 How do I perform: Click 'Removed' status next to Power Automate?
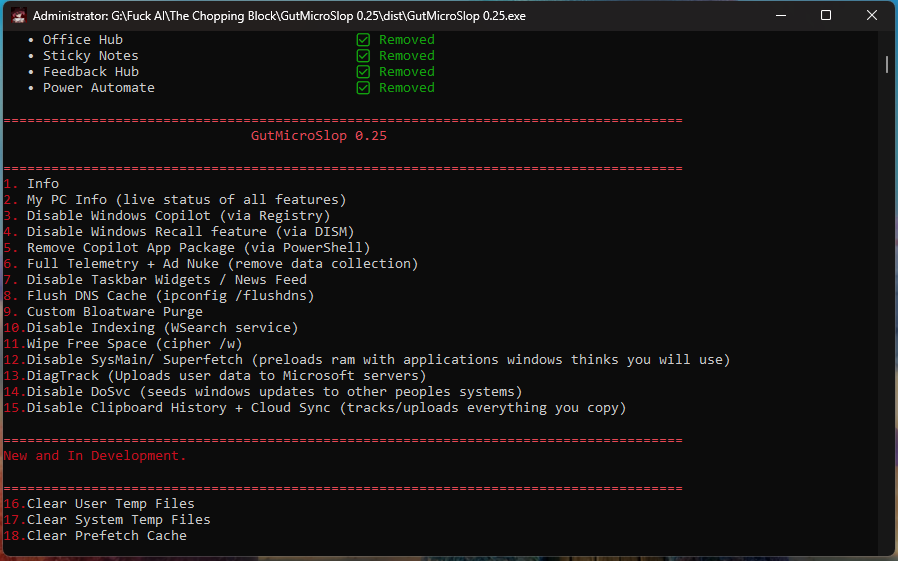[407, 88]
